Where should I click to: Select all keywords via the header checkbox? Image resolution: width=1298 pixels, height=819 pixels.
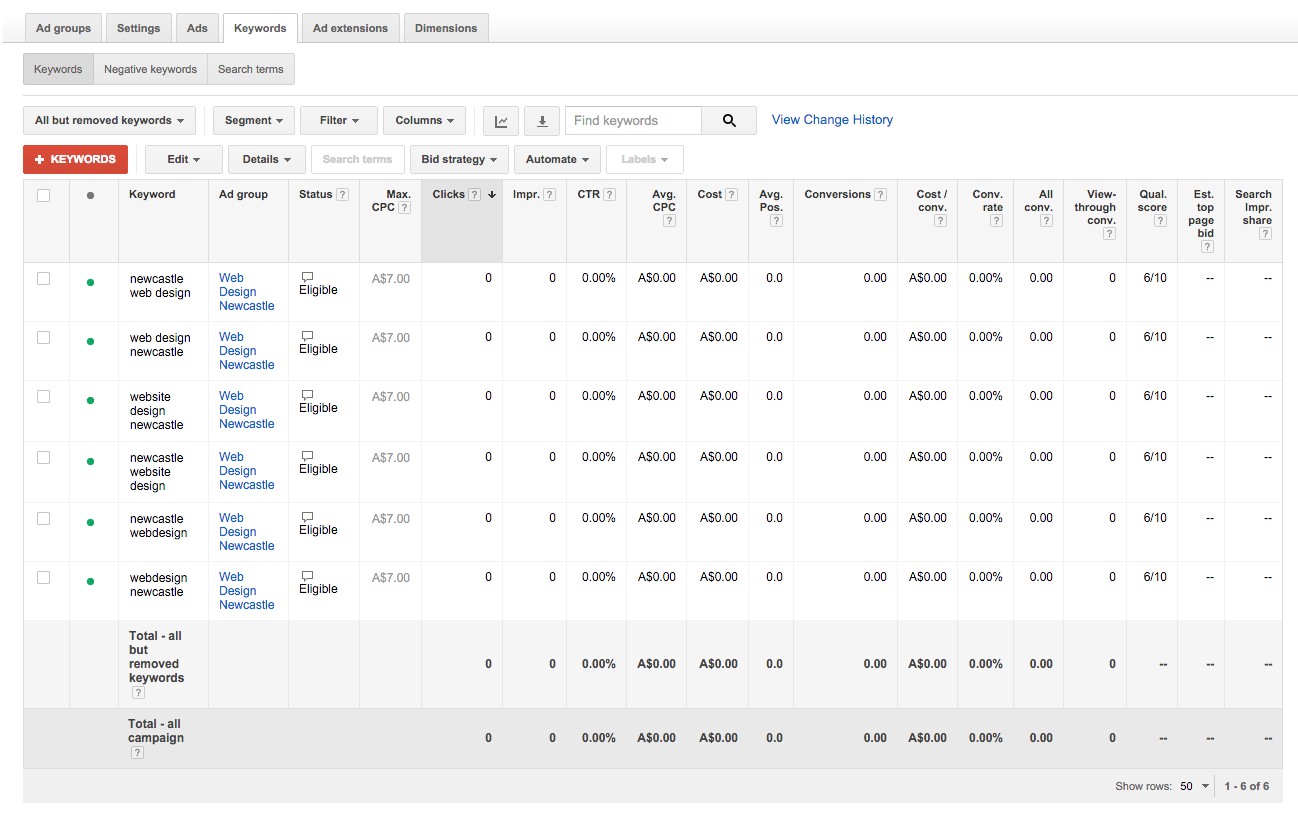pos(45,194)
